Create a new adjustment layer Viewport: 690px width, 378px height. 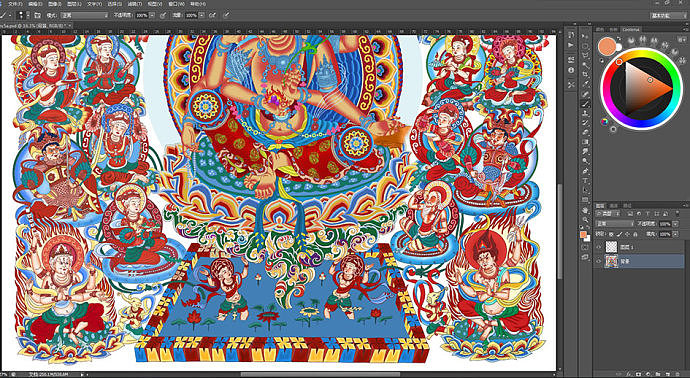point(648,374)
